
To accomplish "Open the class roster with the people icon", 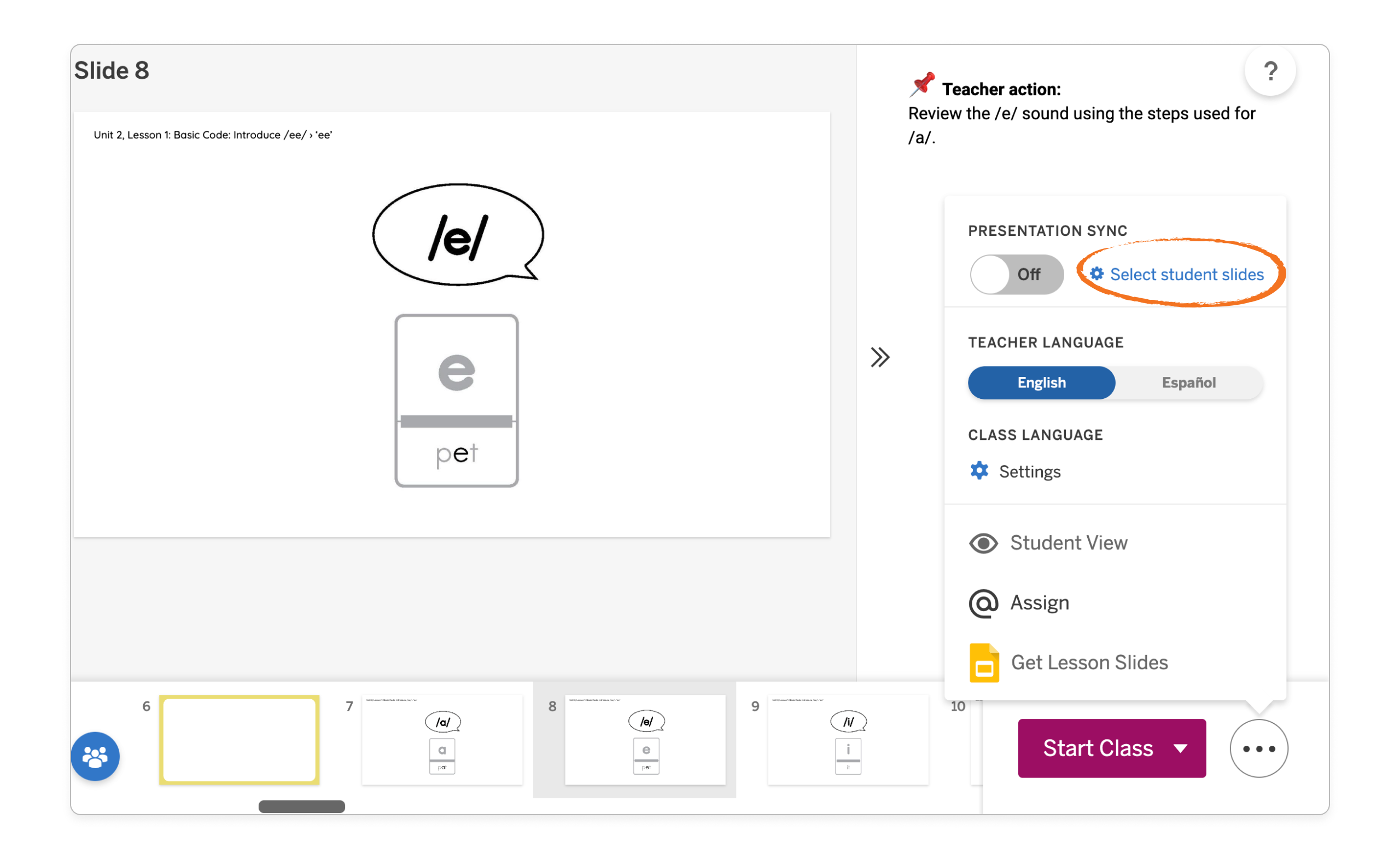I will 95,756.
